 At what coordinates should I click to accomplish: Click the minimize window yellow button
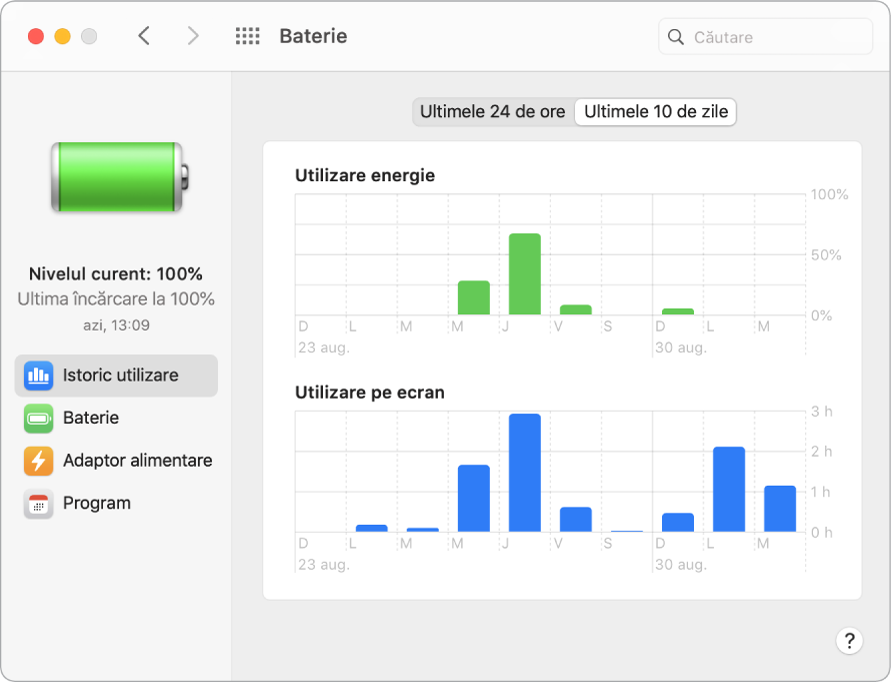pos(62,36)
